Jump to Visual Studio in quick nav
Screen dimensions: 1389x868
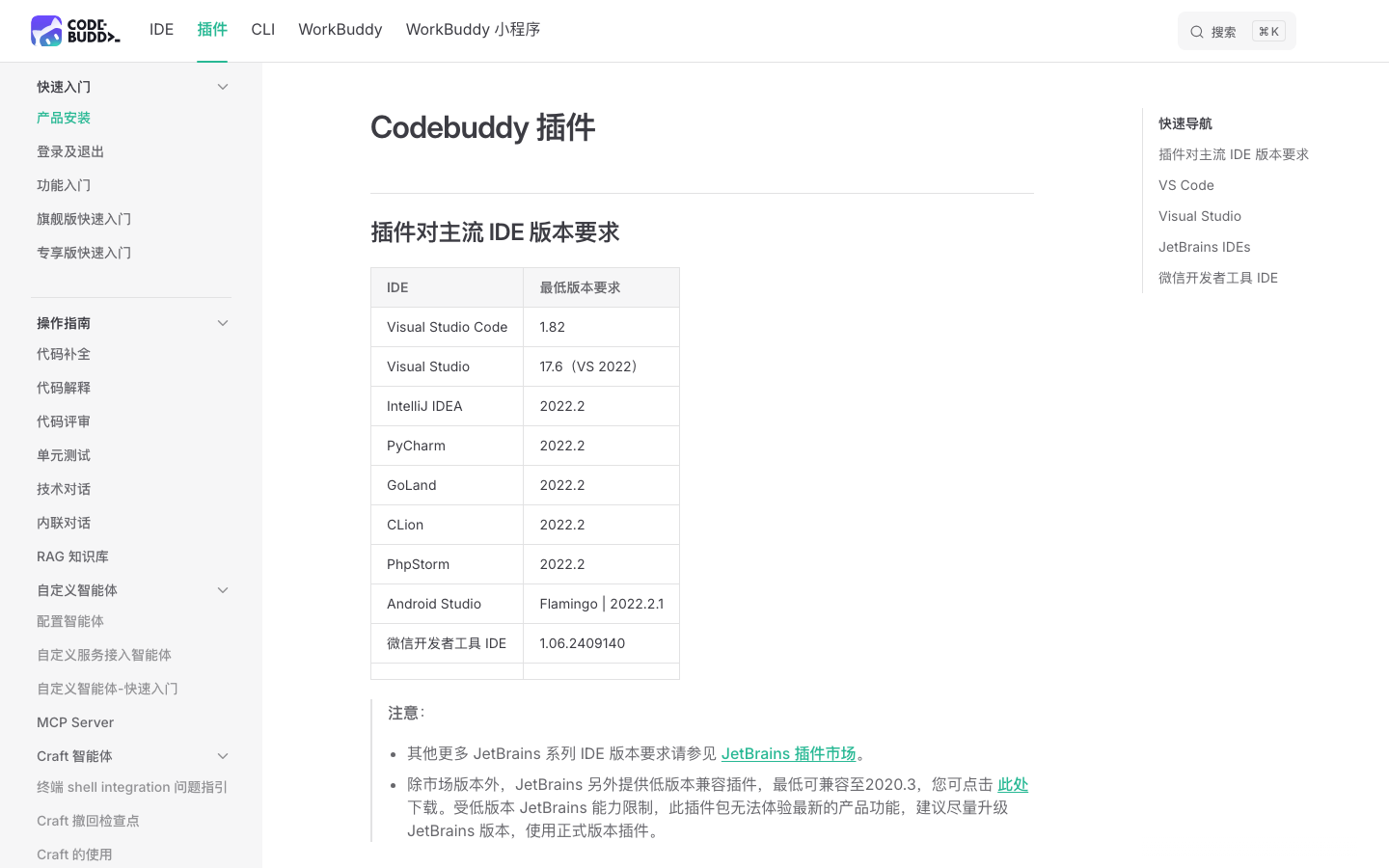tap(1200, 216)
